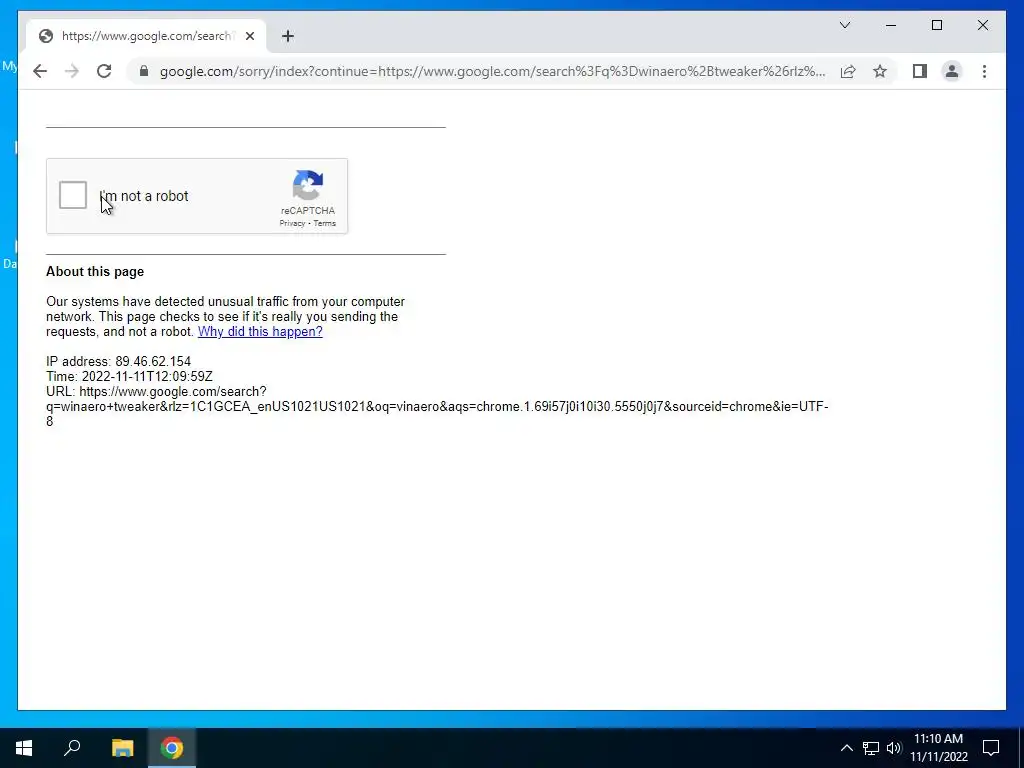This screenshot has height=768, width=1024.
Task: Open the Chrome three-dot menu
Action: coord(984,71)
